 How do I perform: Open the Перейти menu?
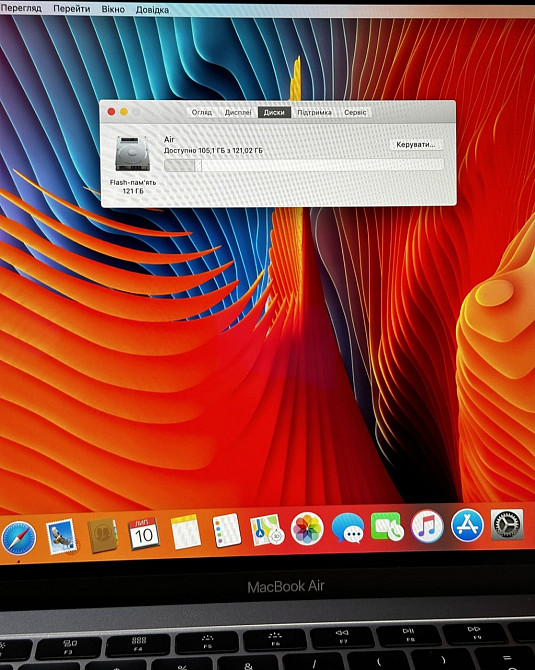coord(72,9)
